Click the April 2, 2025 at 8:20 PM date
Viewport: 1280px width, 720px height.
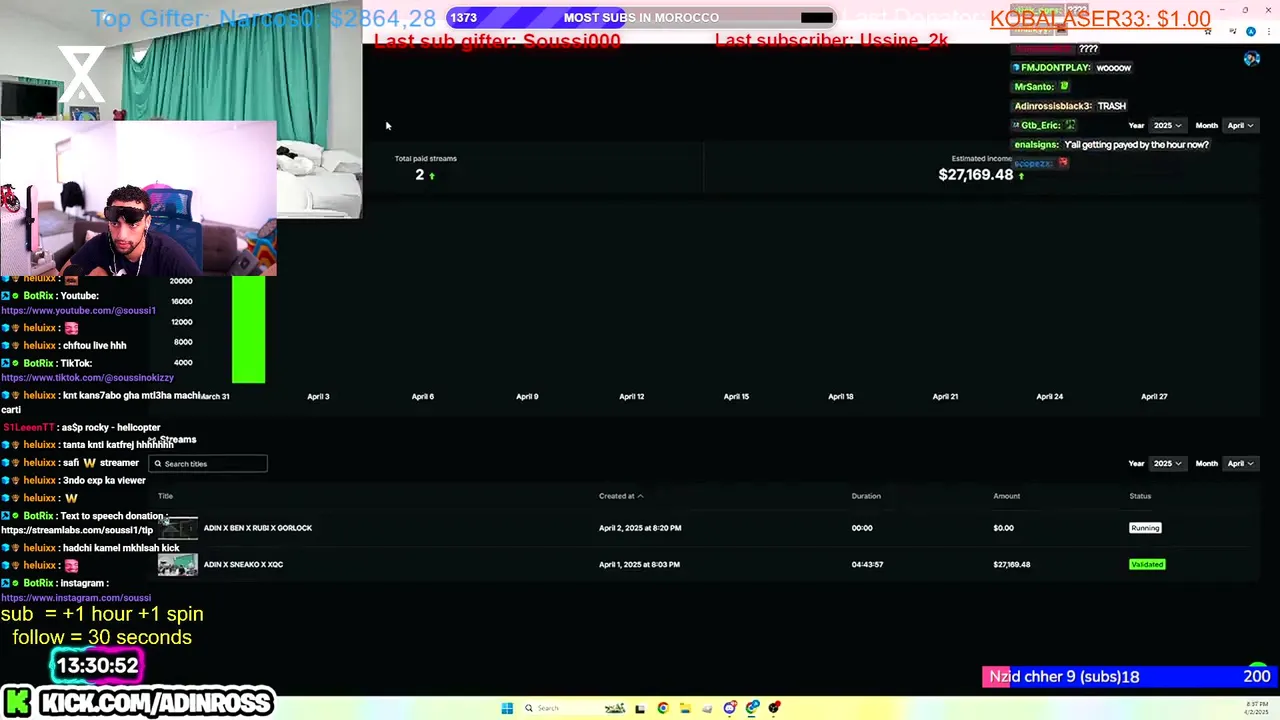coord(640,528)
